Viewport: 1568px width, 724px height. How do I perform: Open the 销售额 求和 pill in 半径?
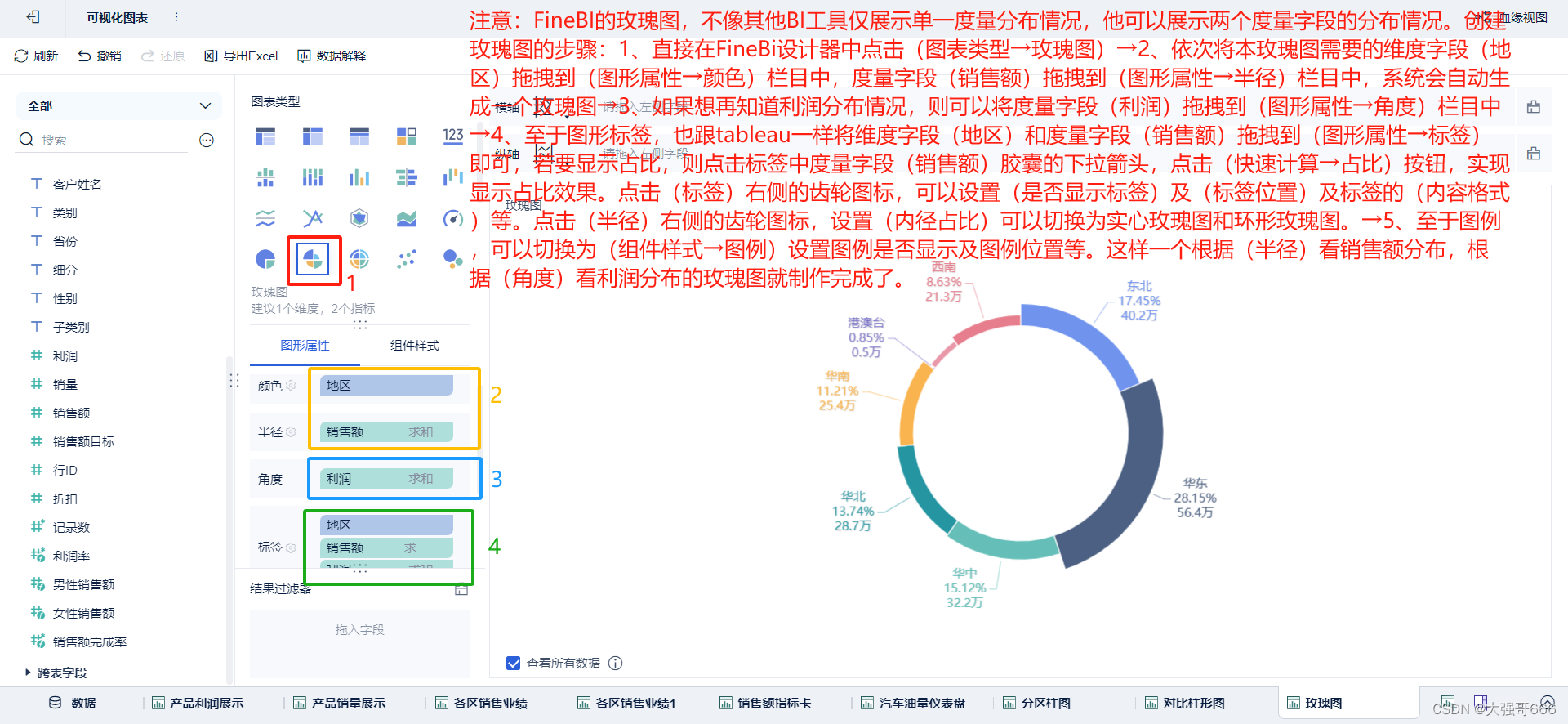pos(386,431)
